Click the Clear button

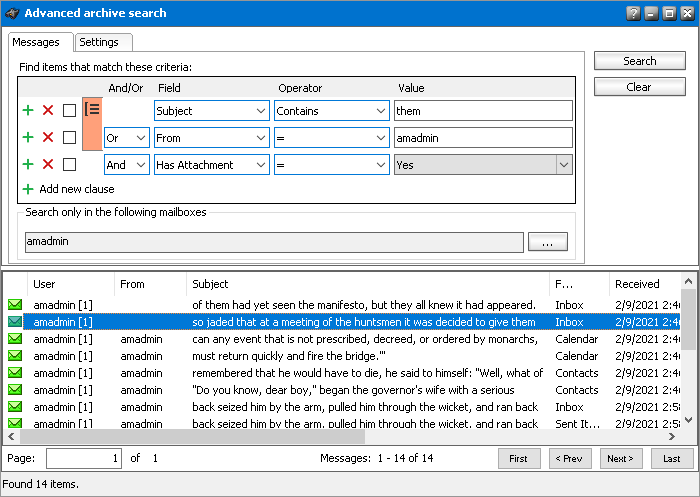[639, 87]
